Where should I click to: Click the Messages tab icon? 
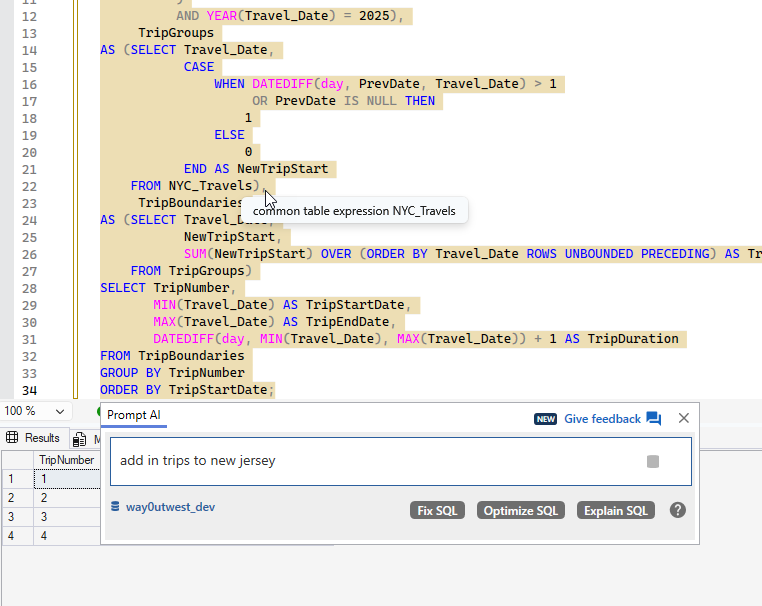[x=80, y=438]
